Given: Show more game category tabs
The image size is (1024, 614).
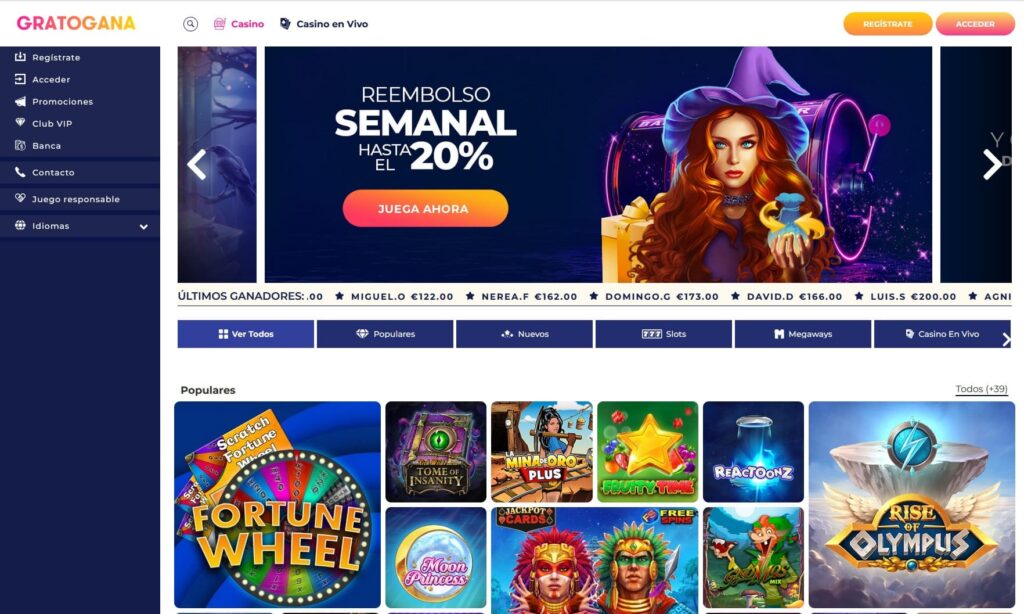Looking at the screenshot, I should [x=1006, y=339].
